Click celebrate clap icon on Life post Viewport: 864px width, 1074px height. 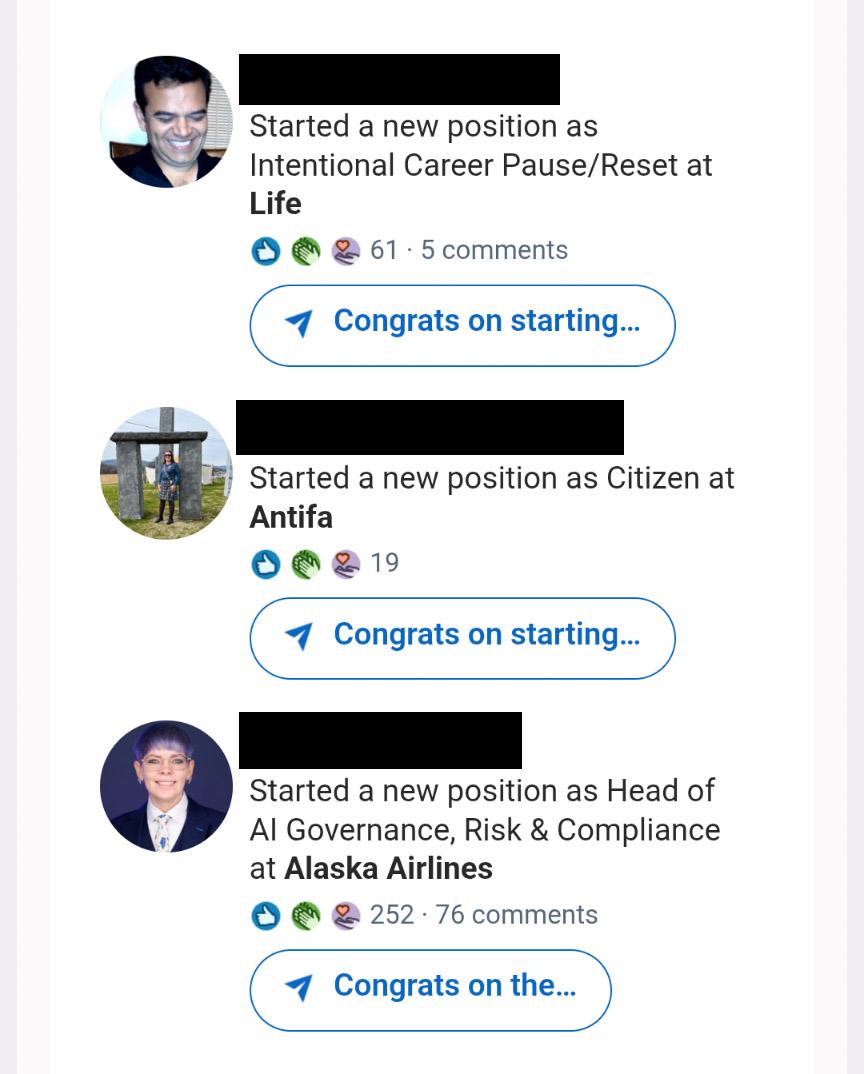tap(306, 251)
